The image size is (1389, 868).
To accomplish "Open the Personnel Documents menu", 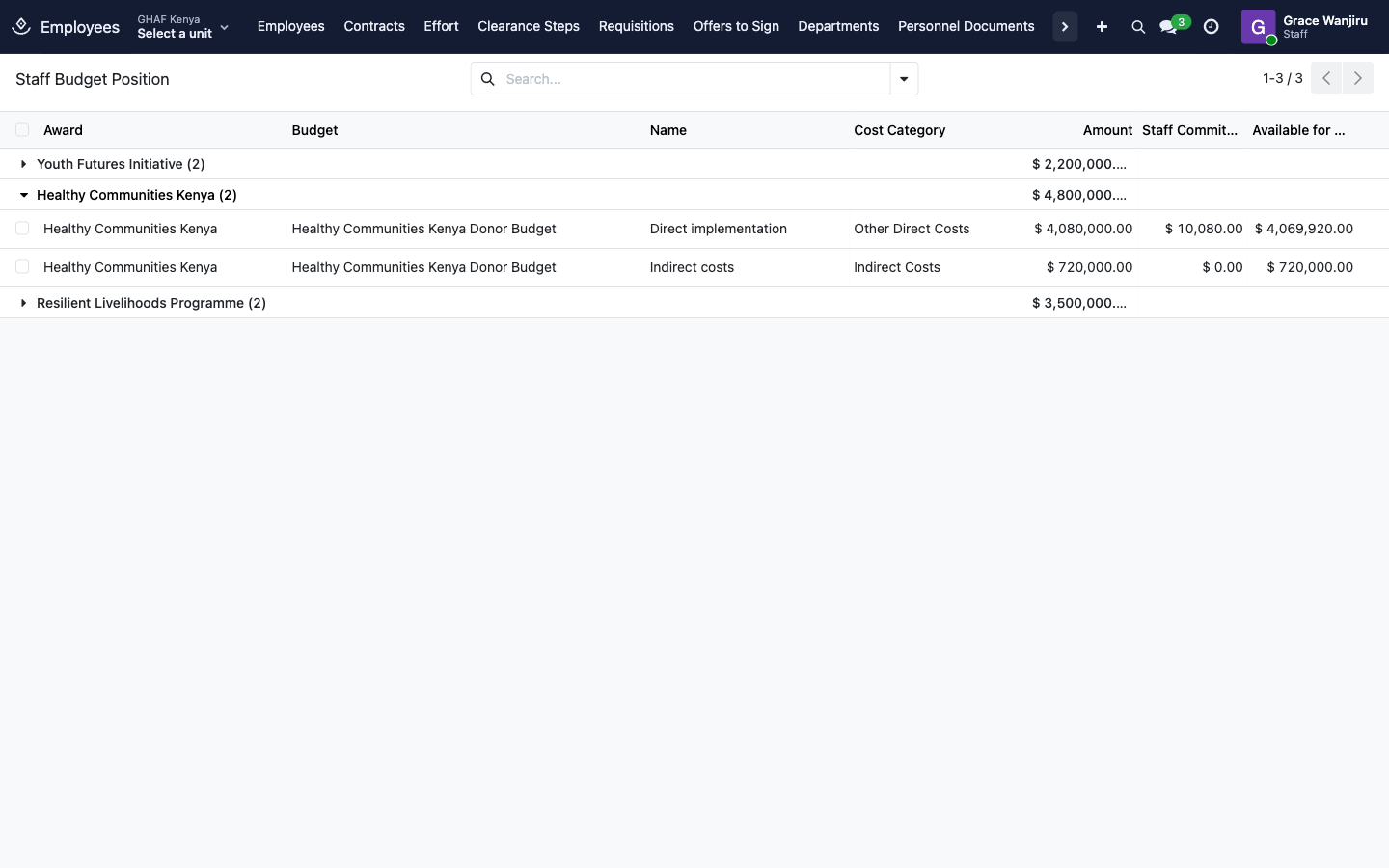I will 967,26.
